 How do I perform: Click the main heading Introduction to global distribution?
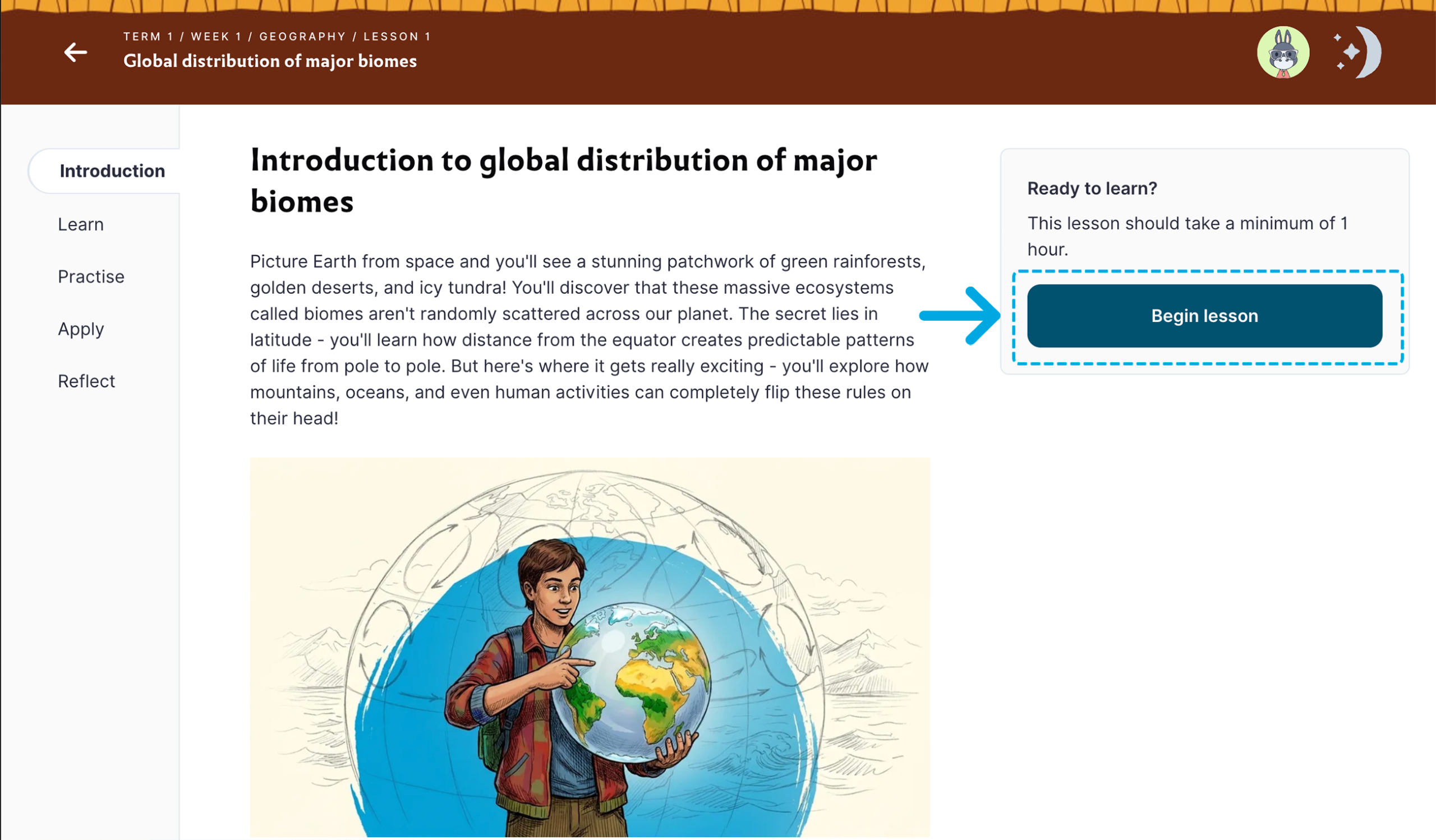[564, 181]
